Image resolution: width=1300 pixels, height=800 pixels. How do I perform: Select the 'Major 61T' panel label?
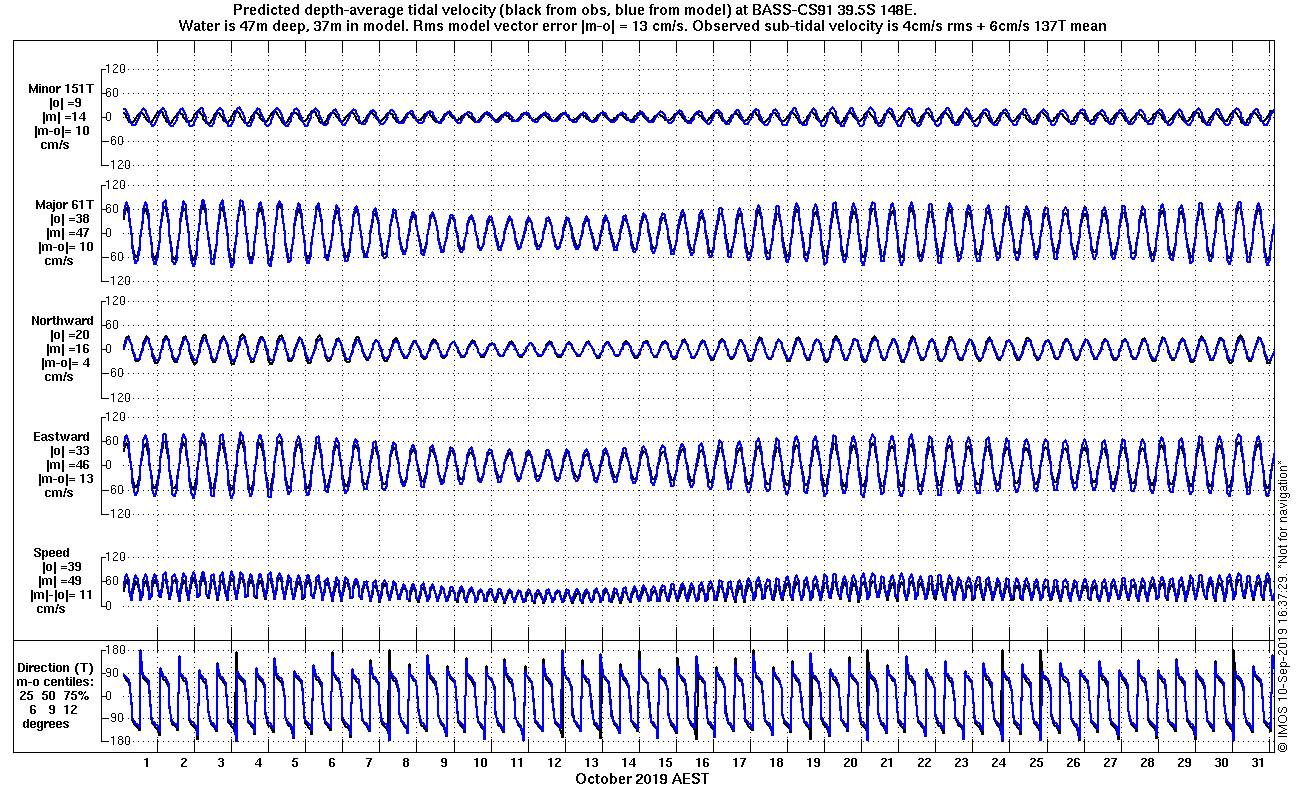pos(64,205)
